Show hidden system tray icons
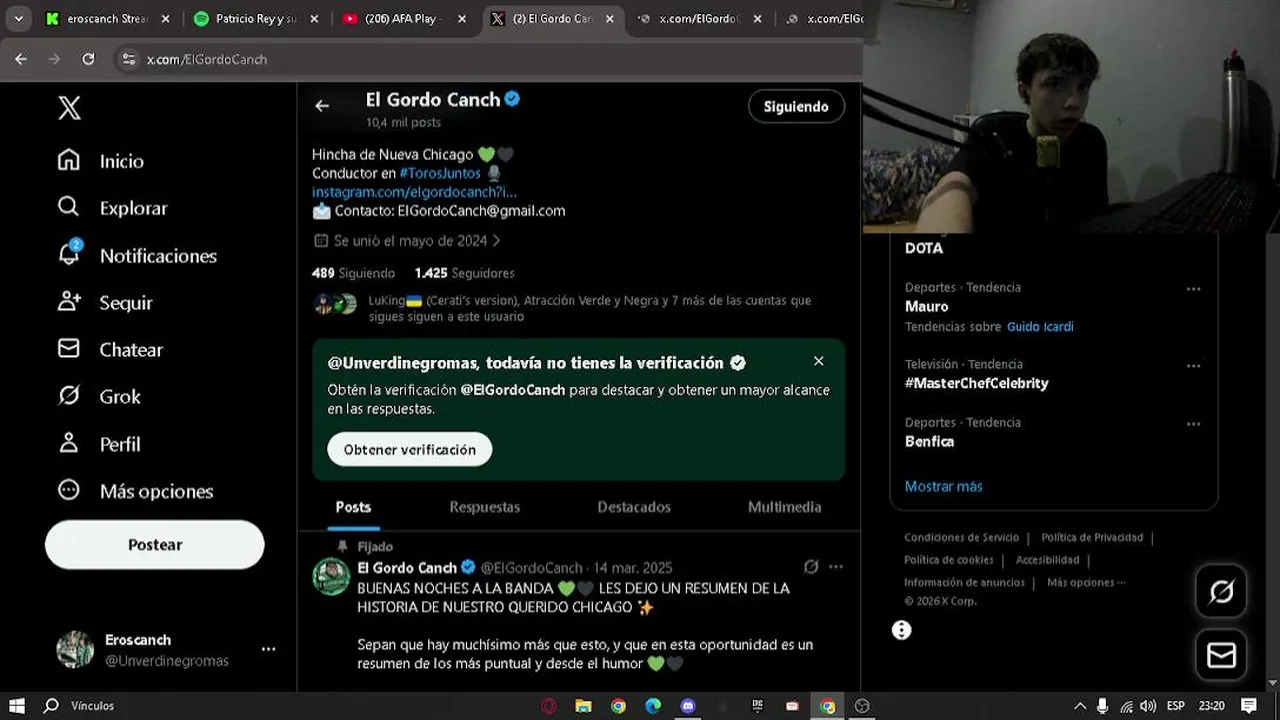 pos(1080,706)
